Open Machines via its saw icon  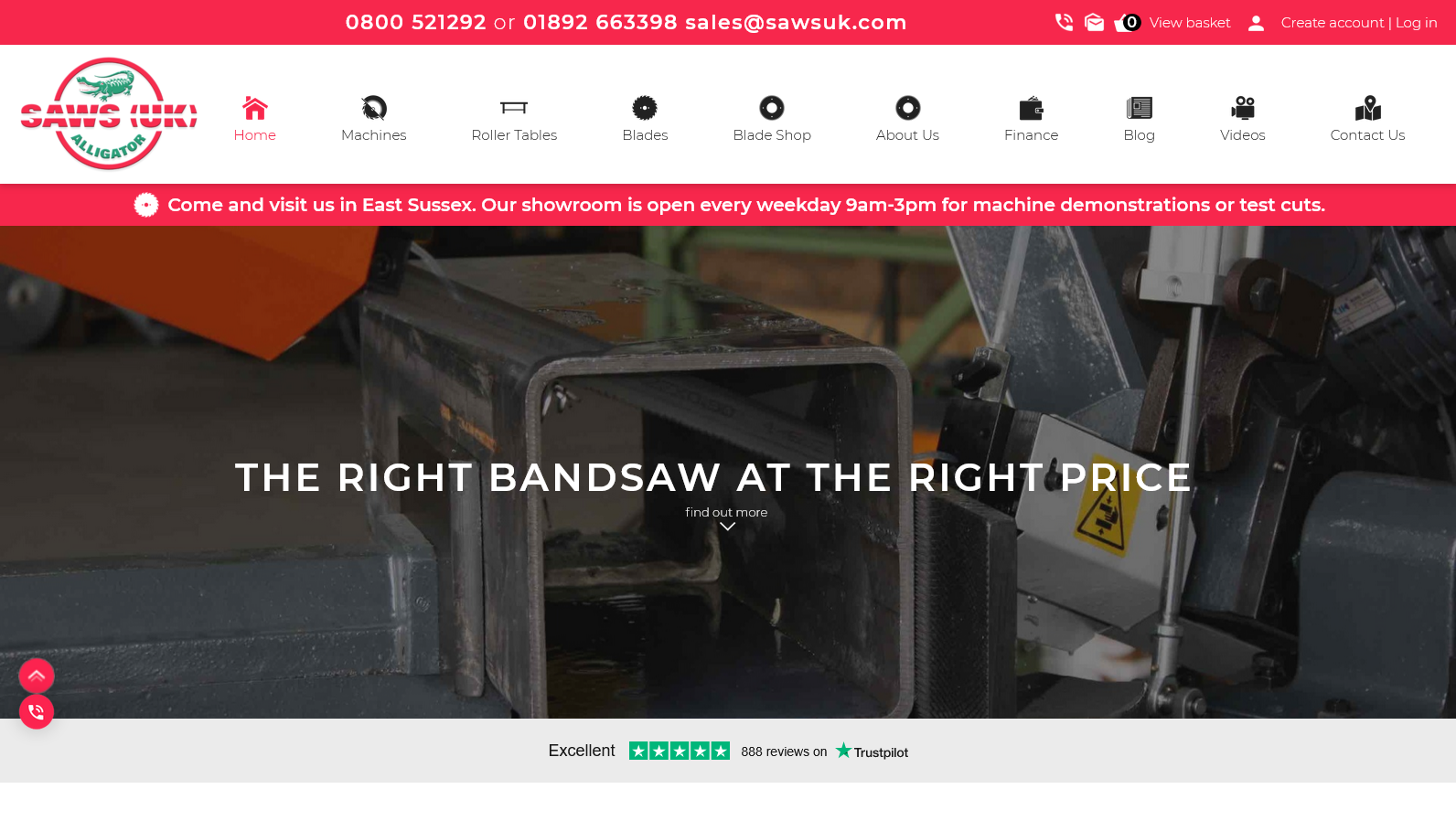tap(373, 108)
